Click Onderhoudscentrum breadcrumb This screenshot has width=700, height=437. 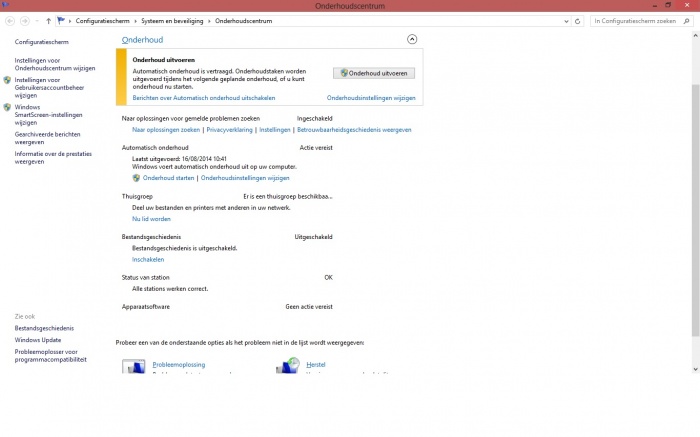(243, 21)
